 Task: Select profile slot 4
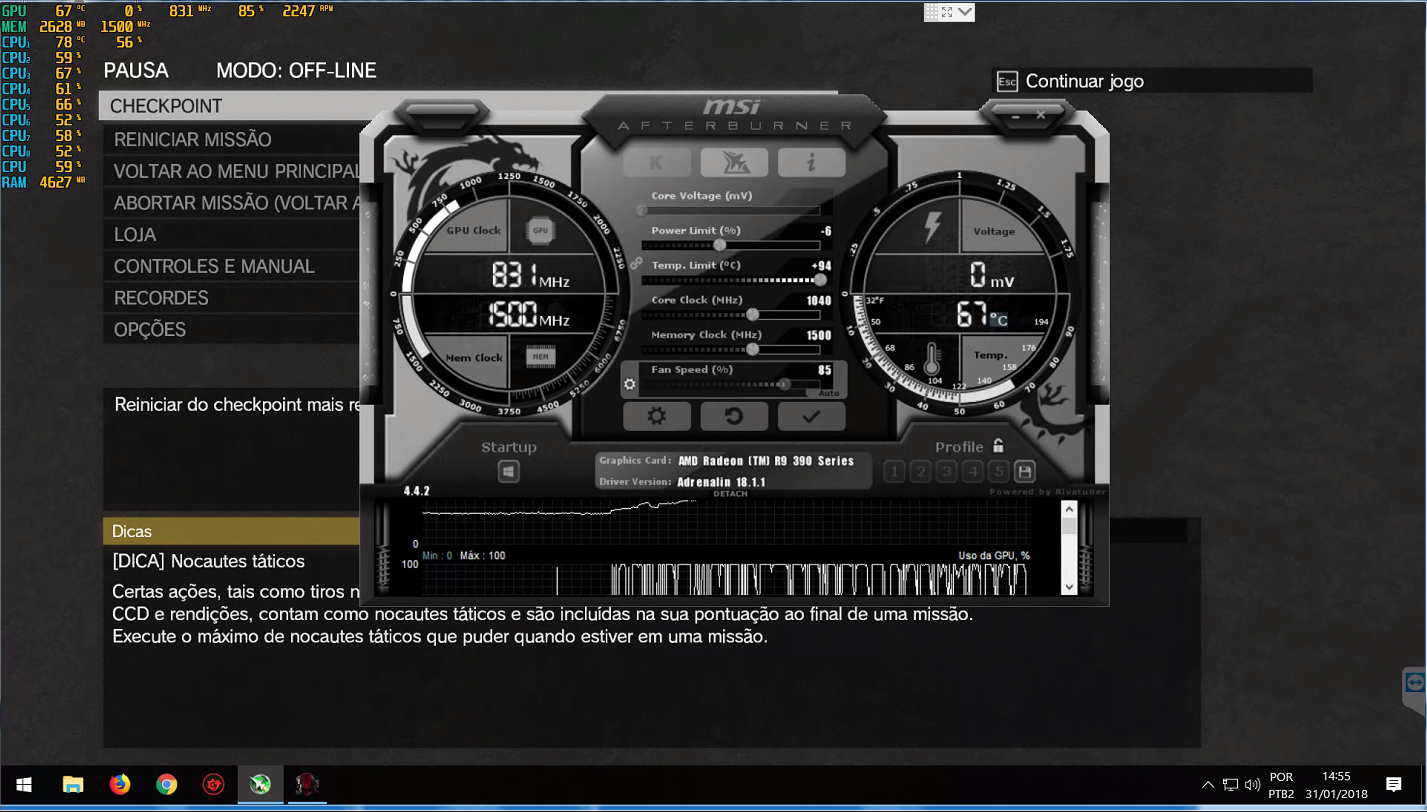[x=972, y=471]
